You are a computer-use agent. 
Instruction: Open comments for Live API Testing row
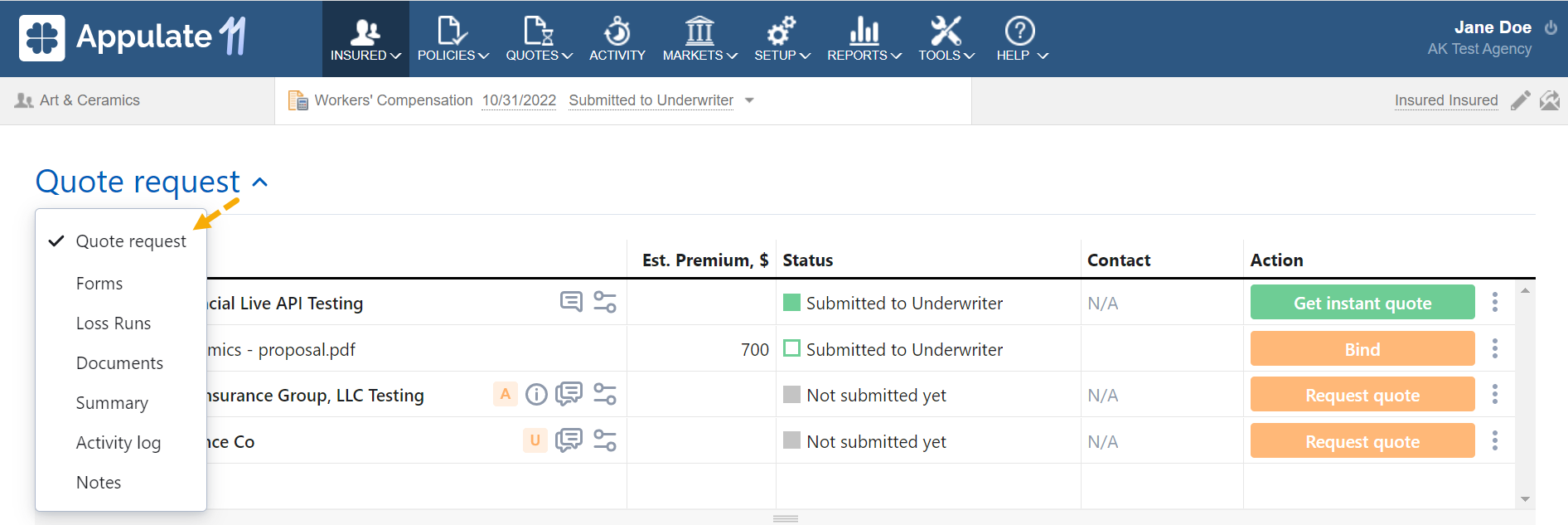point(571,301)
